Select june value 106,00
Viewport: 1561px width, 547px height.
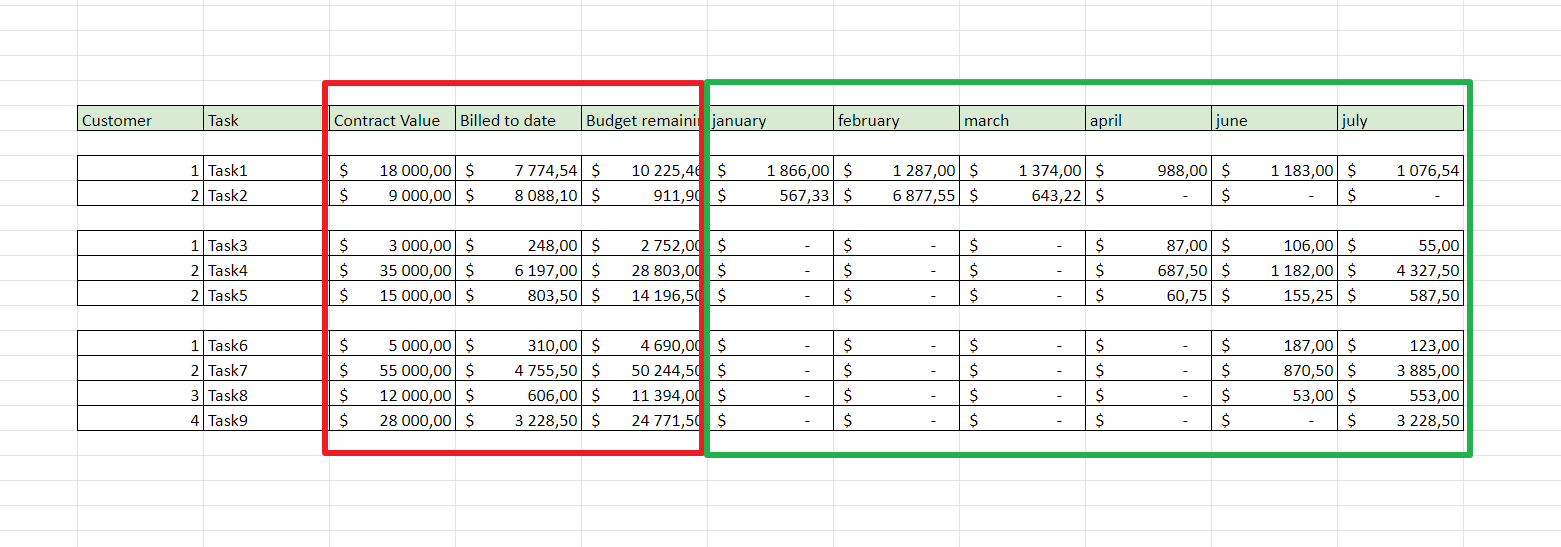point(1275,244)
